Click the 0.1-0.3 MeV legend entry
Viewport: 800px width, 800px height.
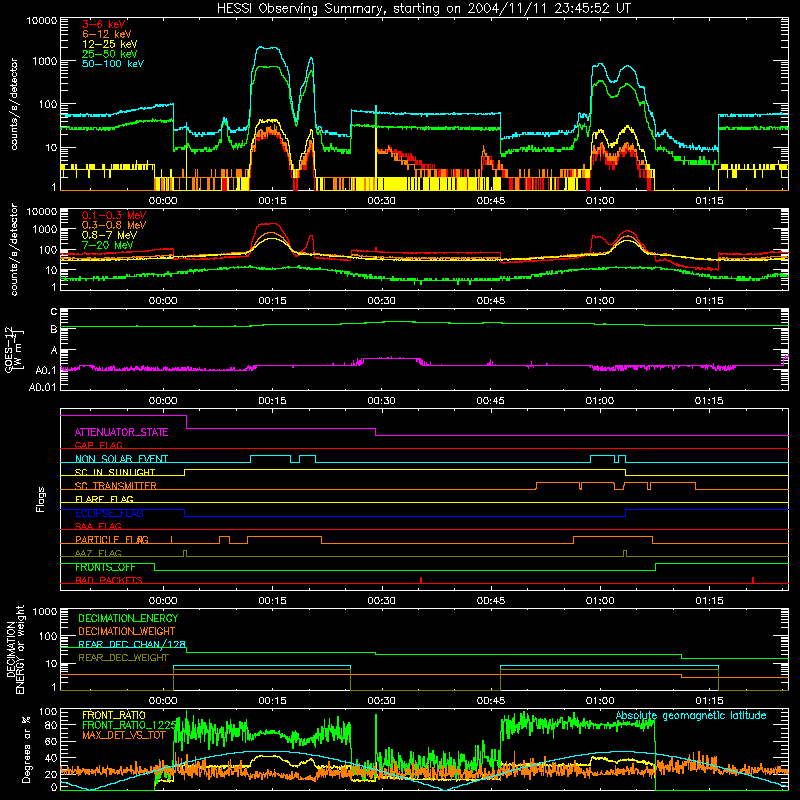point(114,215)
